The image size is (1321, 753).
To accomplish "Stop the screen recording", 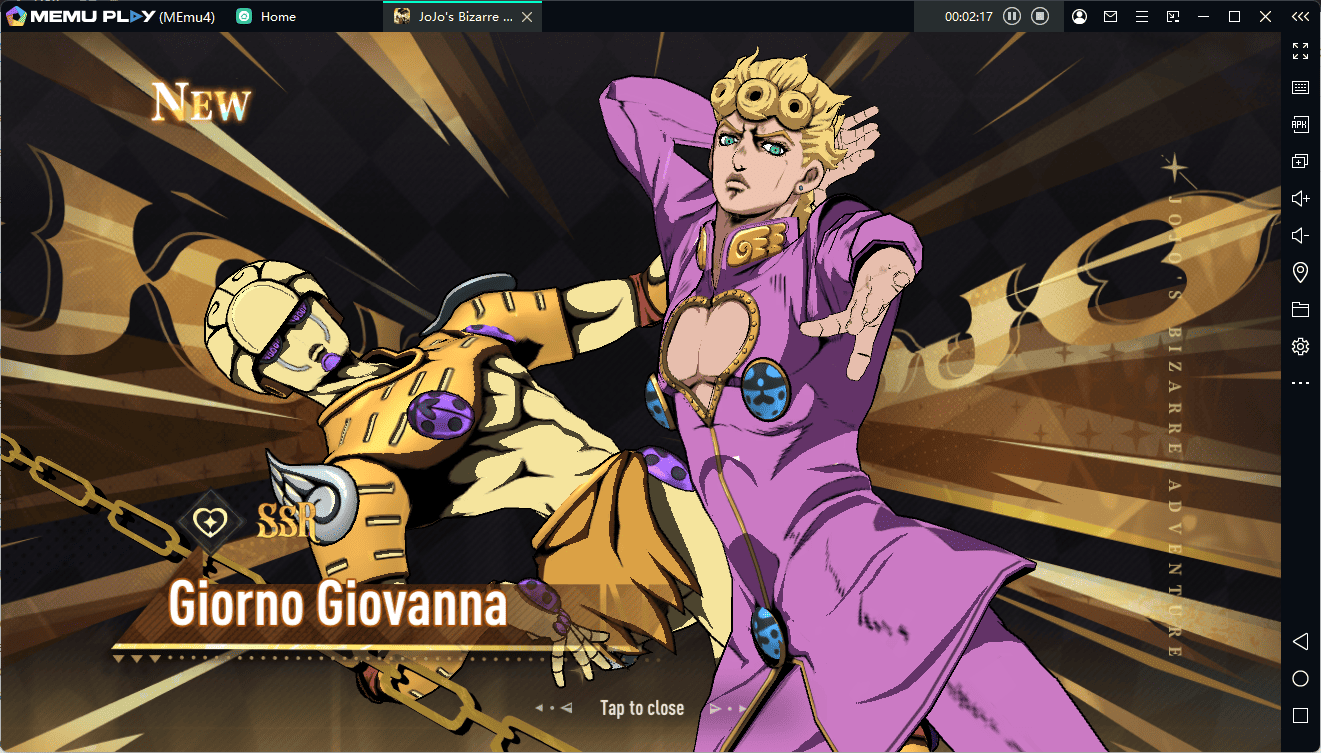I will point(1040,16).
